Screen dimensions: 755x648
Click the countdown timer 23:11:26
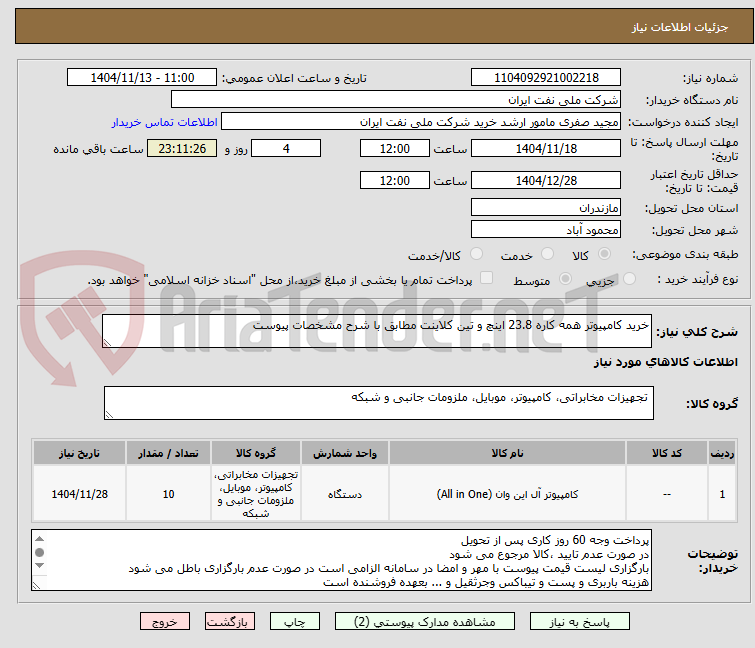pyautogui.click(x=182, y=148)
